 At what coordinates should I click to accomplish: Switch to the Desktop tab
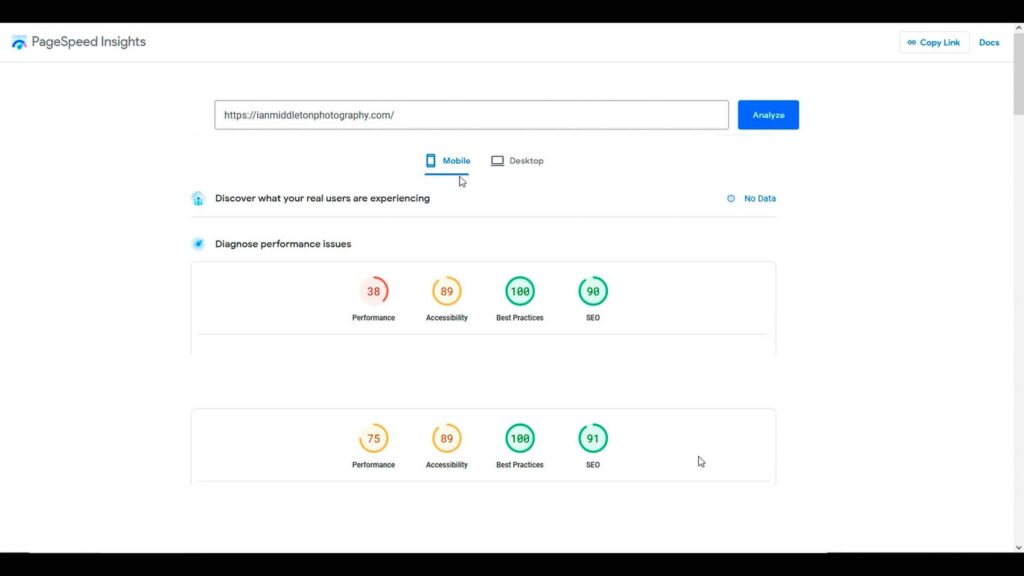(517, 161)
